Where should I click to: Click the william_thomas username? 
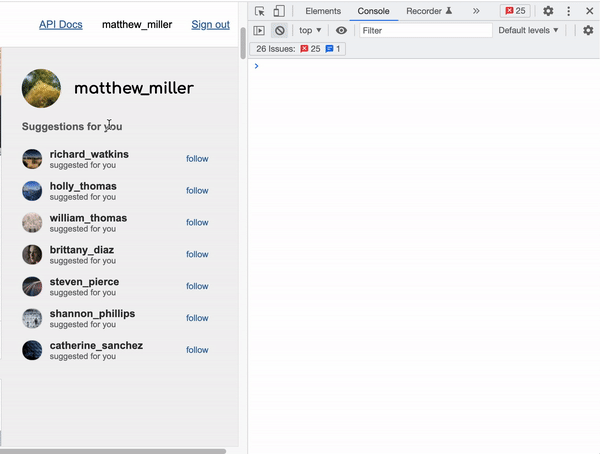point(88,218)
